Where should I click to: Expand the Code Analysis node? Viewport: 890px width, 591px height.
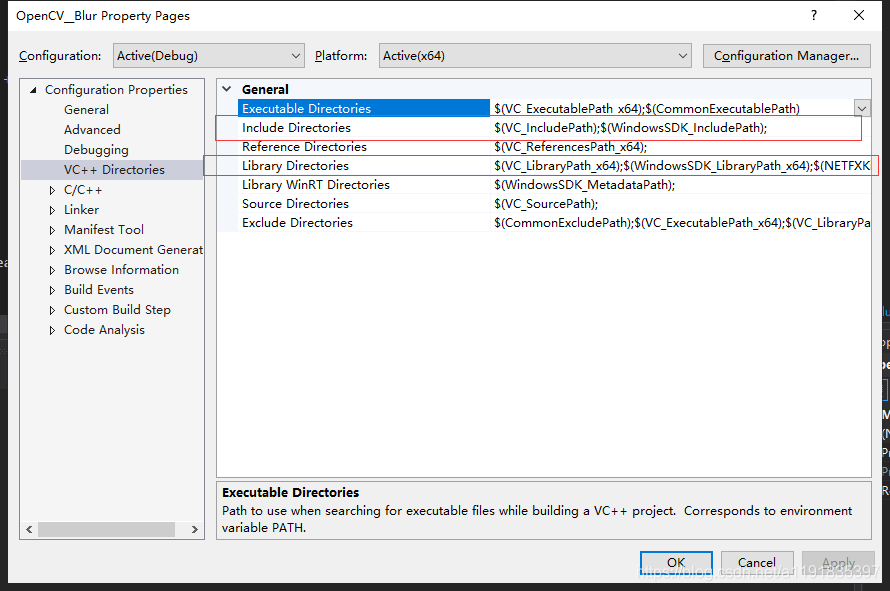point(52,330)
